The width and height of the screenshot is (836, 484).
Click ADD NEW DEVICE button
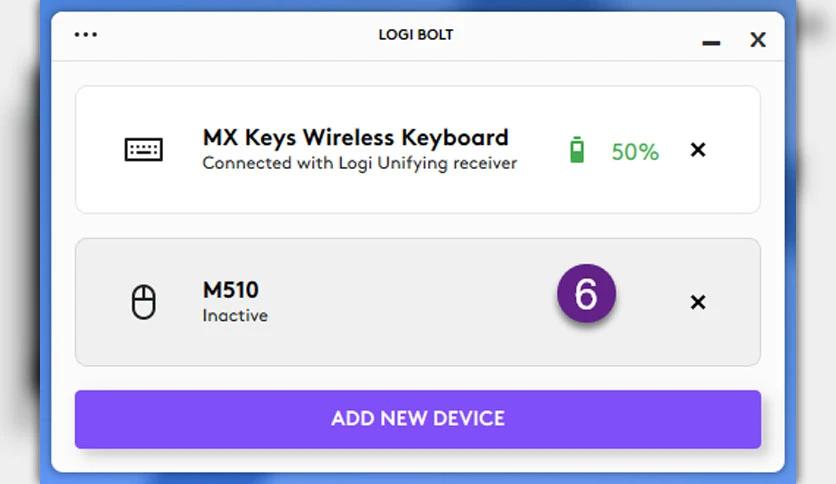(x=418, y=419)
